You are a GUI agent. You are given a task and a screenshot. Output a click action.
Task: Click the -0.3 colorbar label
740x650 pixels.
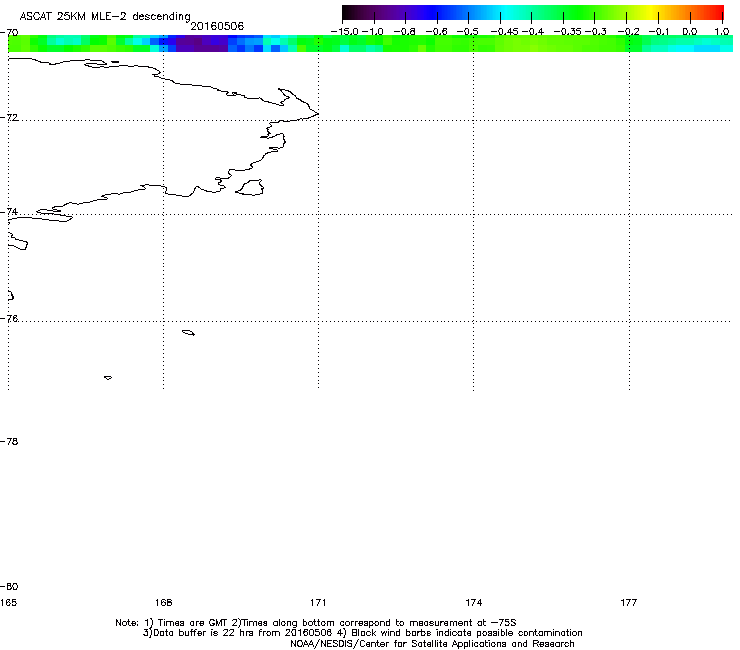point(596,31)
